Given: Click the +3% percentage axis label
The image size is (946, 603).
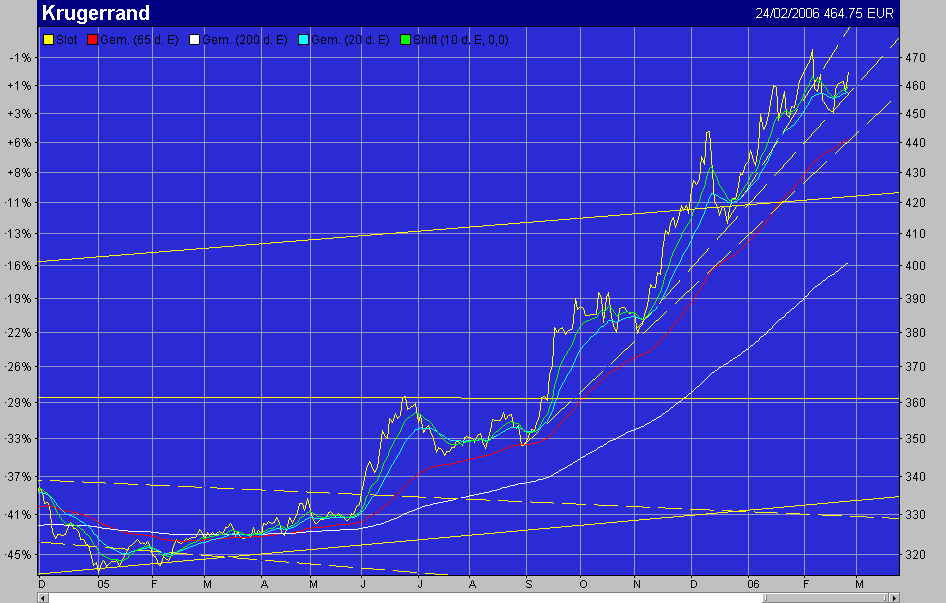Looking at the screenshot, I should (19, 113).
